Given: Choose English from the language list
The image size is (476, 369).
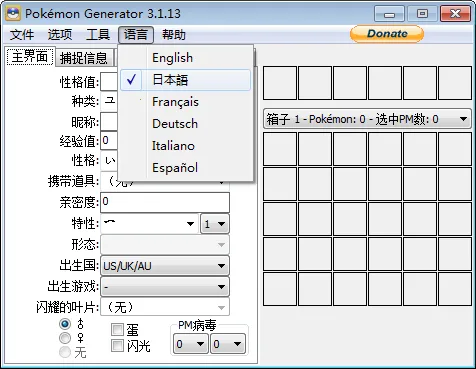Looking at the screenshot, I should [185, 58].
